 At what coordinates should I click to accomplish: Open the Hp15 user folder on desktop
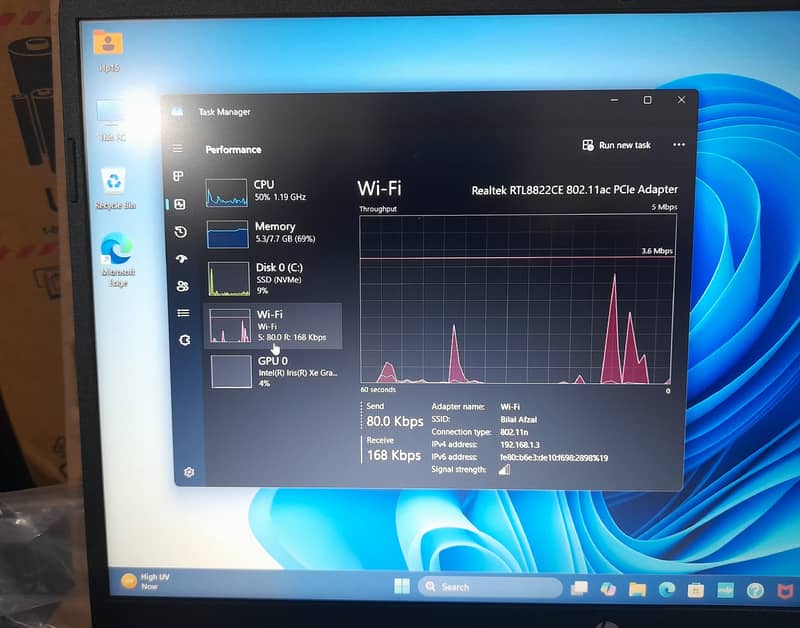pyautogui.click(x=108, y=49)
